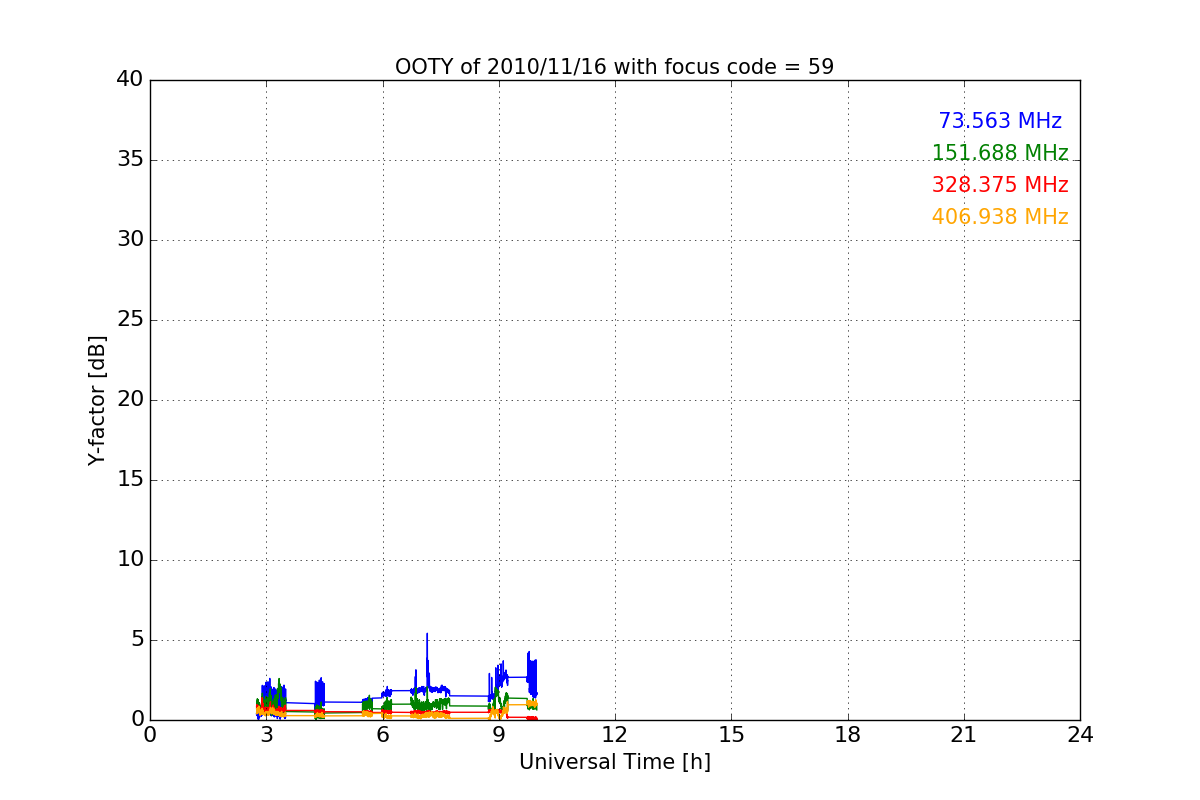Click the 'Universal Time [h]' axis label

614,762
